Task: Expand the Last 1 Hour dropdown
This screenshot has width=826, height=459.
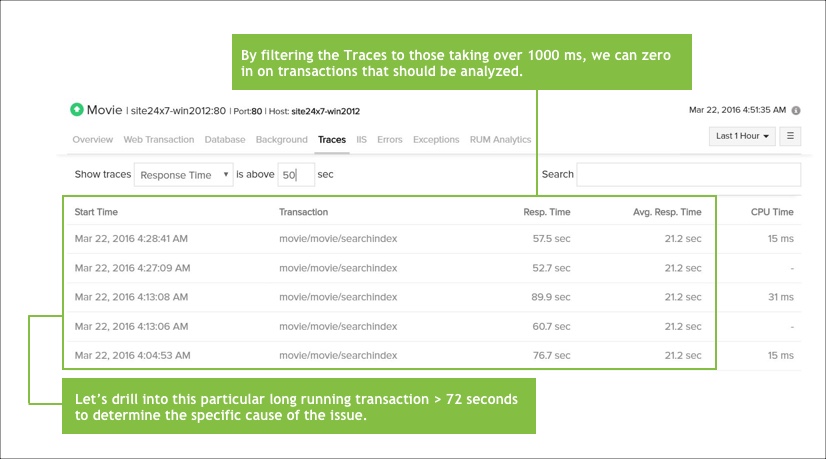Action: (742, 136)
